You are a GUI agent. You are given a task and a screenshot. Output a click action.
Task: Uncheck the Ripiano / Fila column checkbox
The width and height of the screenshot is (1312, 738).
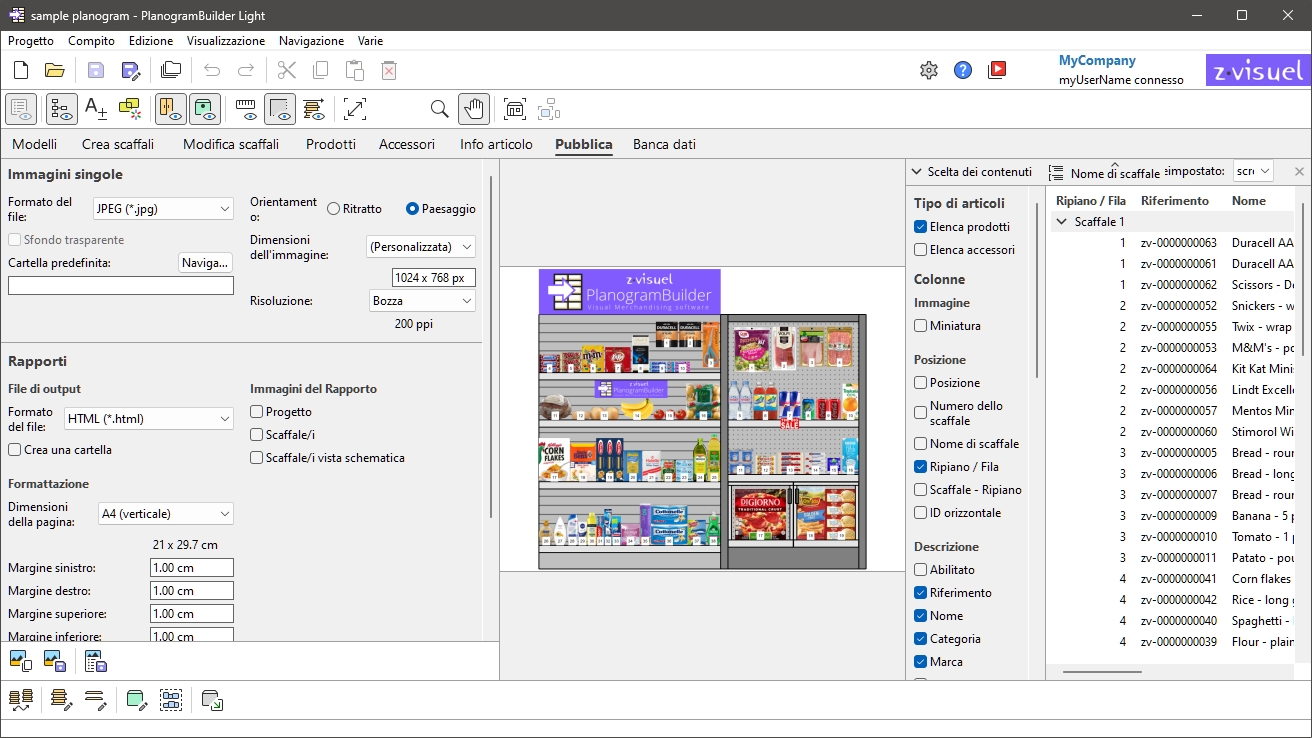click(921, 467)
